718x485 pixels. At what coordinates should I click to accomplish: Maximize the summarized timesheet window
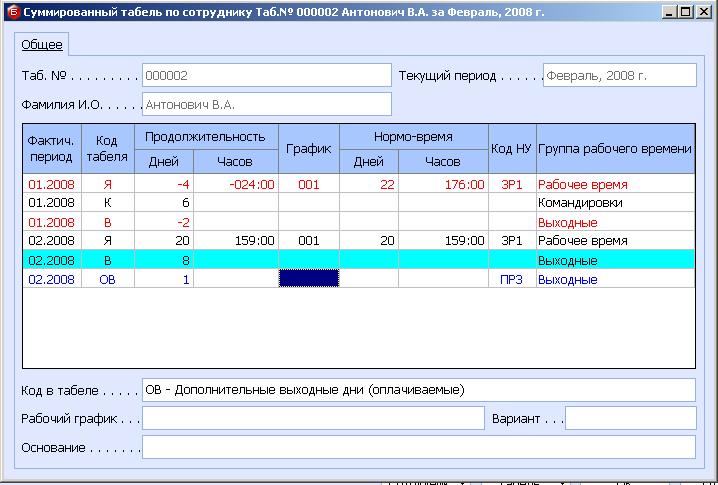[x=684, y=12]
